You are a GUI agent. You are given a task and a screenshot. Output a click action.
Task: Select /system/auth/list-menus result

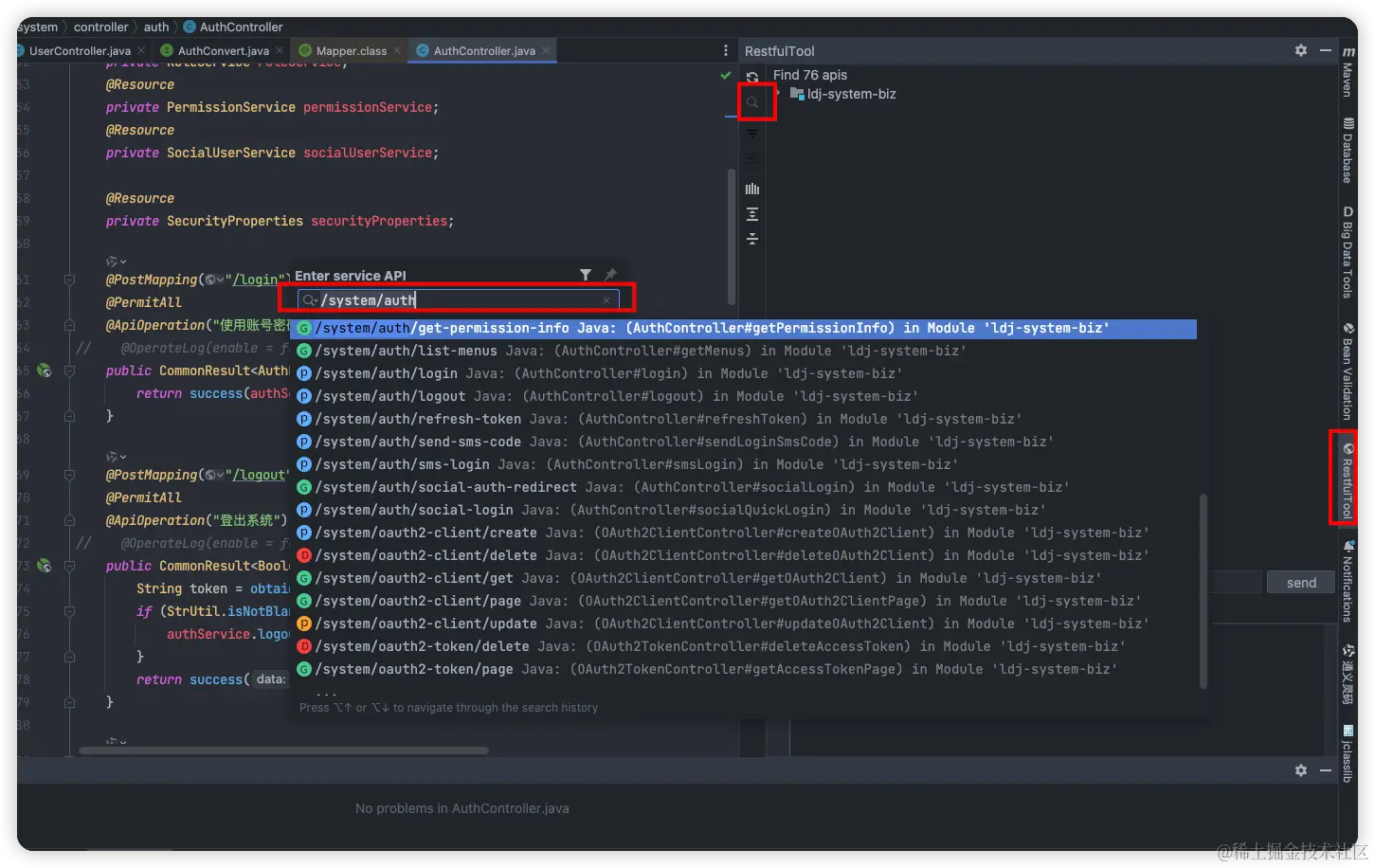pyautogui.click(x=743, y=351)
